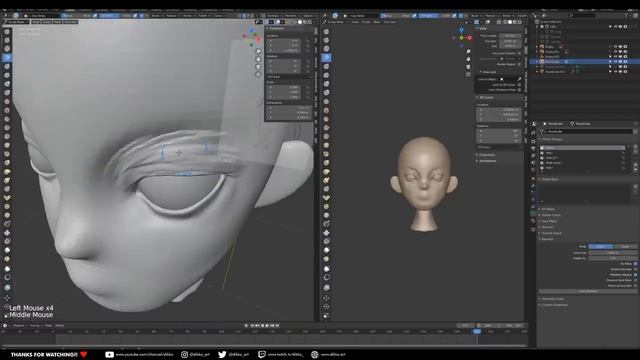Screen dimensions: 640x360
Task: Select the Scrape brush in left viewport toolbar
Action: [x=7, y=137]
